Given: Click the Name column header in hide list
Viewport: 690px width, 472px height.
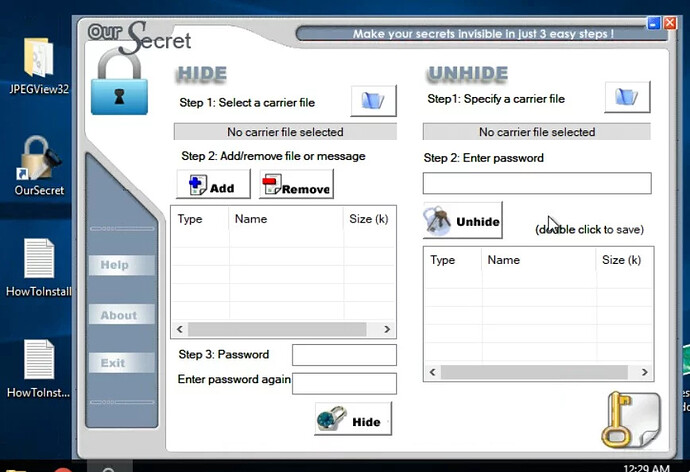Looking at the screenshot, I should pyautogui.click(x=251, y=219).
